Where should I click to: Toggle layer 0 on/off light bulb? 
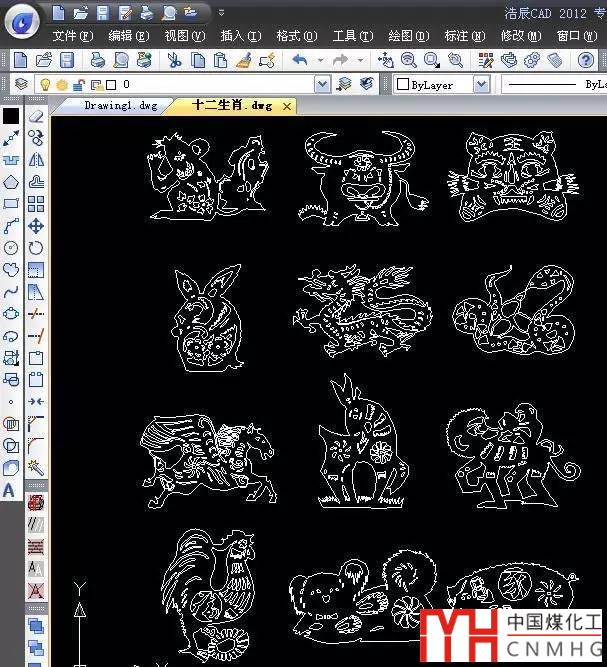[45, 85]
